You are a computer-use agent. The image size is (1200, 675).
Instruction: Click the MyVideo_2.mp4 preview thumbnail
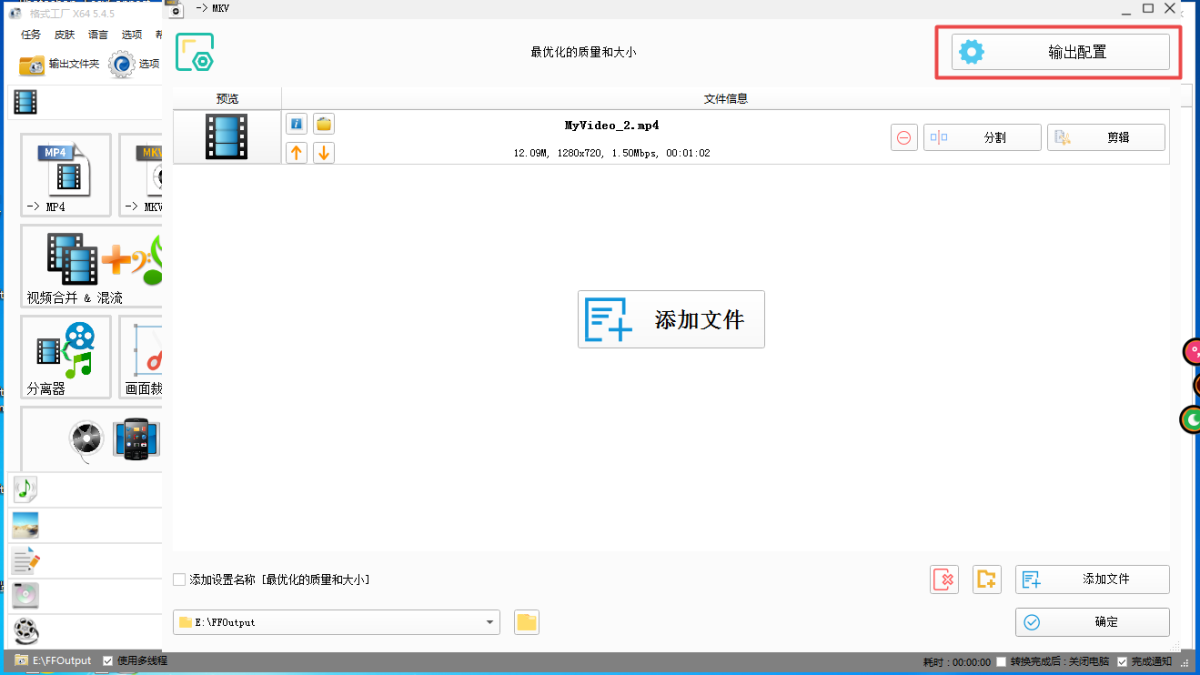(x=226, y=137)
